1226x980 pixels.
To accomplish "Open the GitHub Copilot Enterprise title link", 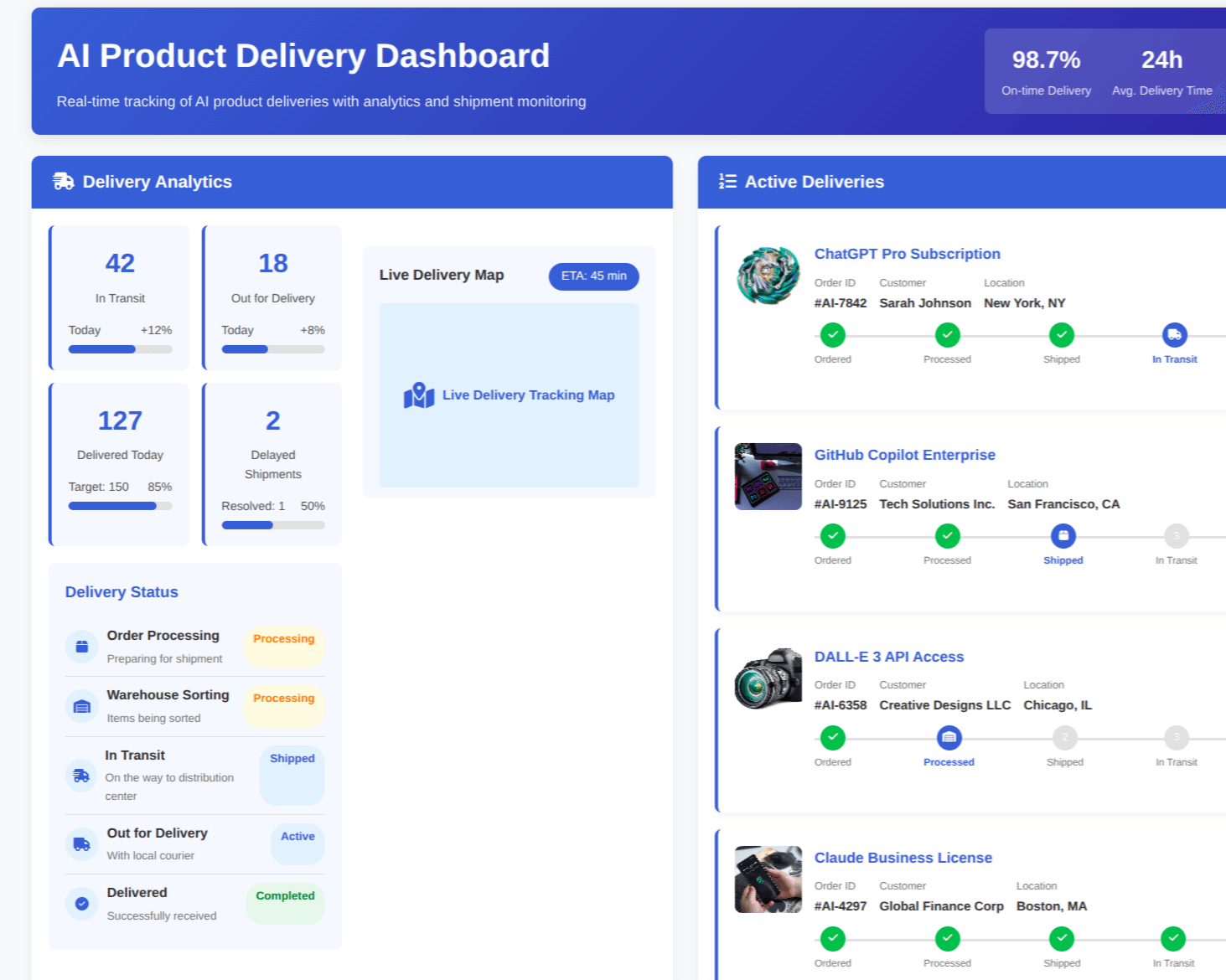I will pyautogui.click(x=905, y=455).
